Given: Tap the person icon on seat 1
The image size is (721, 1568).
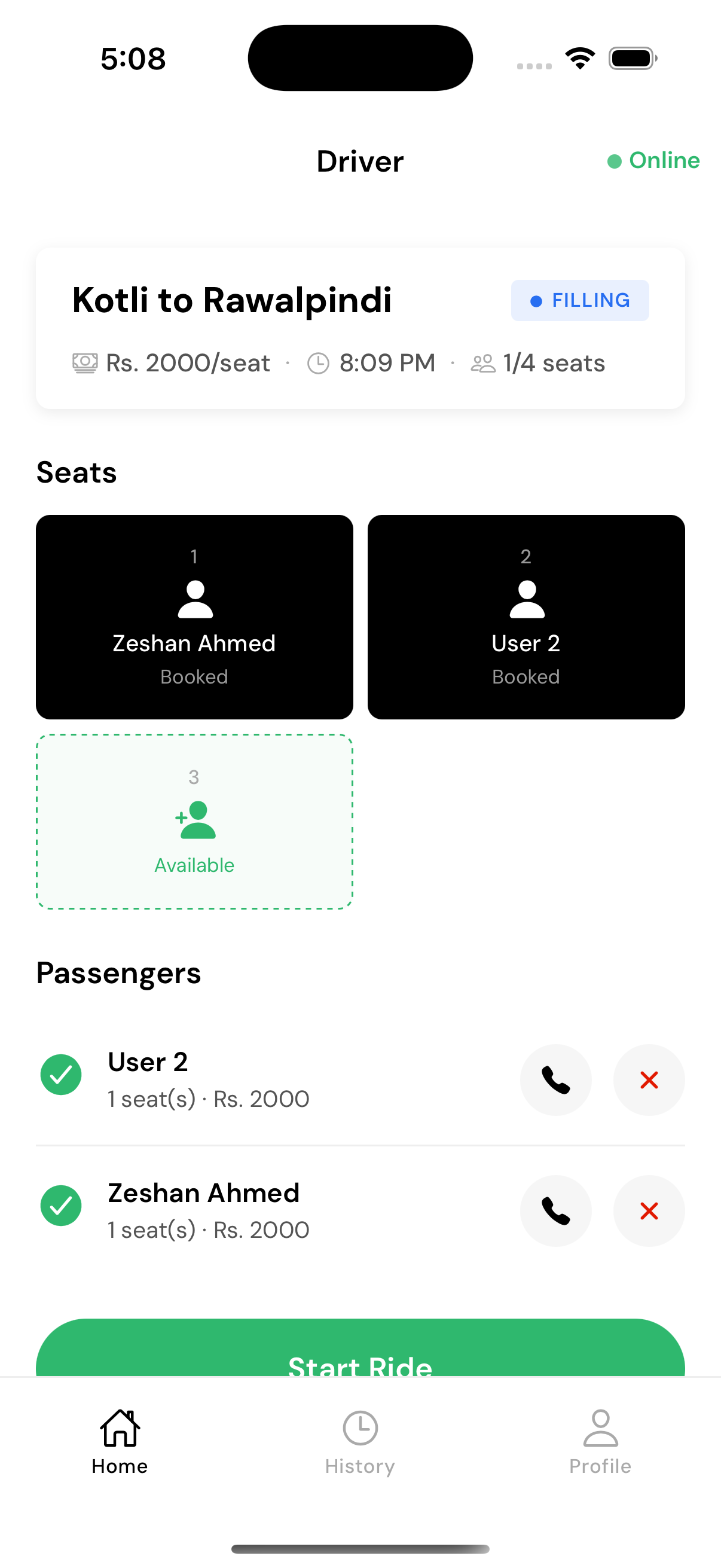Looking at the screenshot, I should coord(195,600).
